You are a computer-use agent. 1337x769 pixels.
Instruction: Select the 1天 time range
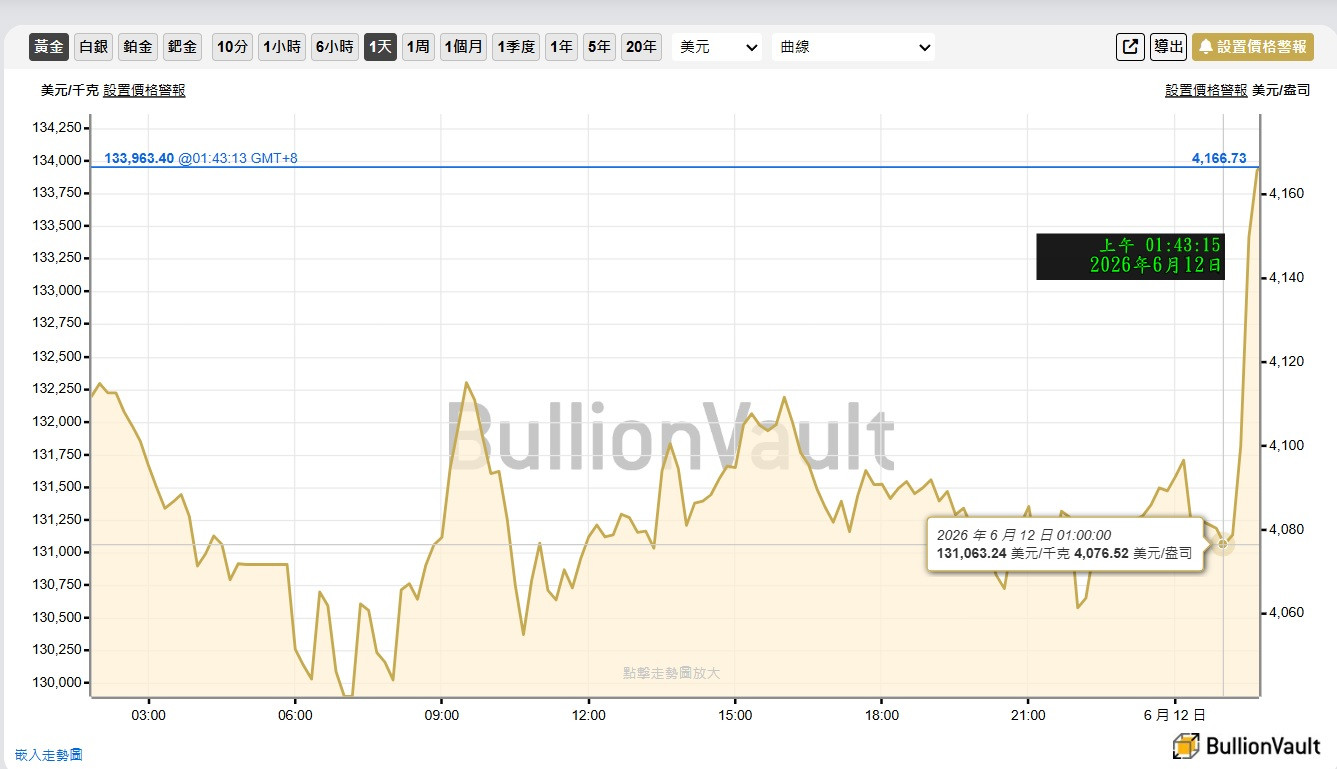tap(381, 47)
